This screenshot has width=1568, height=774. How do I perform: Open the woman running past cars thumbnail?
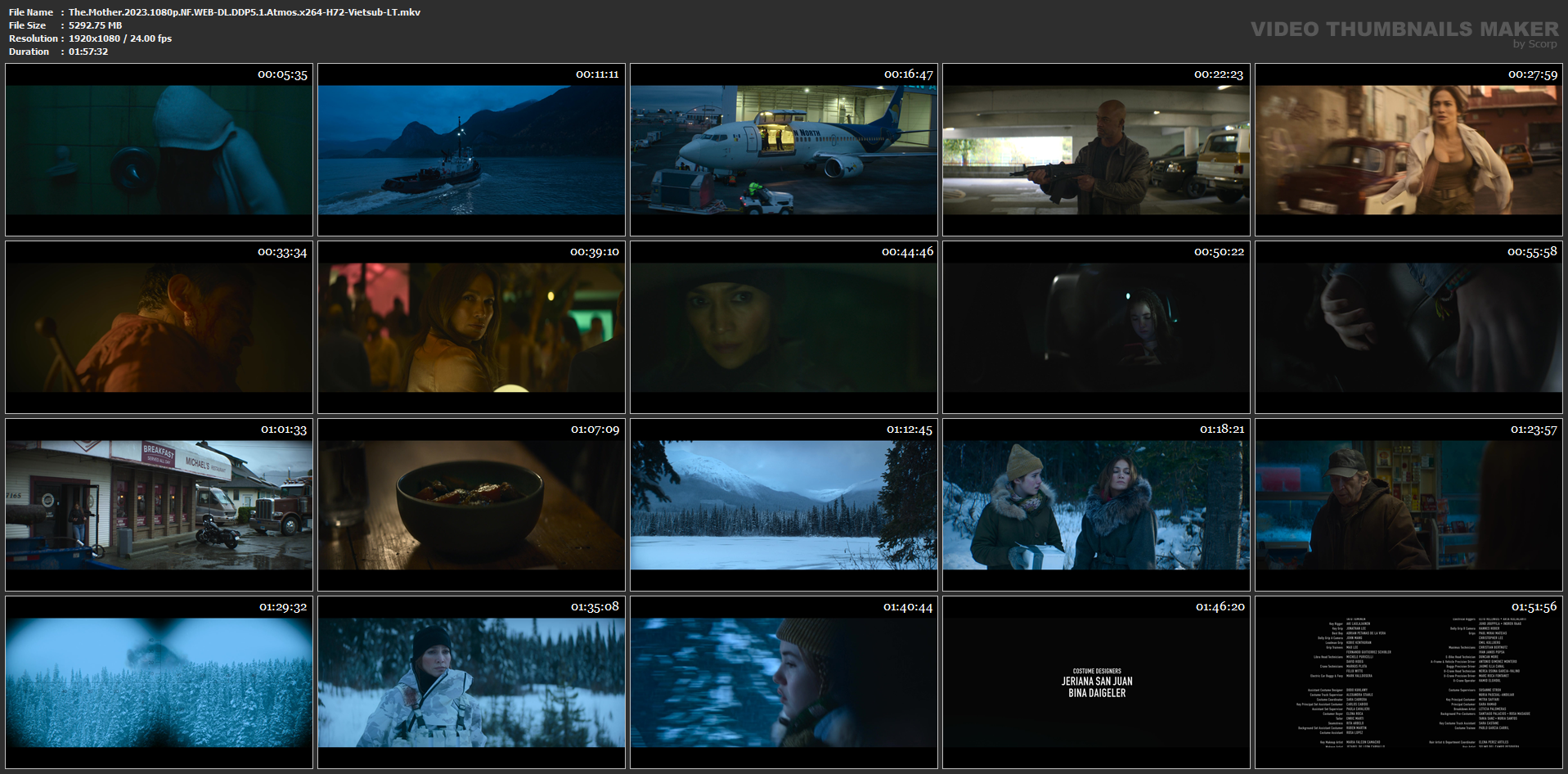point(1409,150)
